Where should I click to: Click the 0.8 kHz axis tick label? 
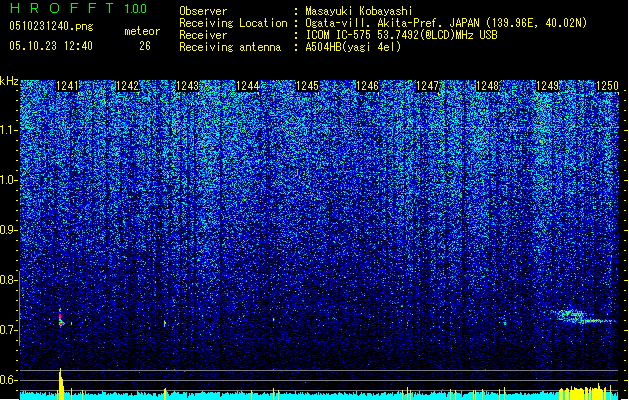pos(8,280)
